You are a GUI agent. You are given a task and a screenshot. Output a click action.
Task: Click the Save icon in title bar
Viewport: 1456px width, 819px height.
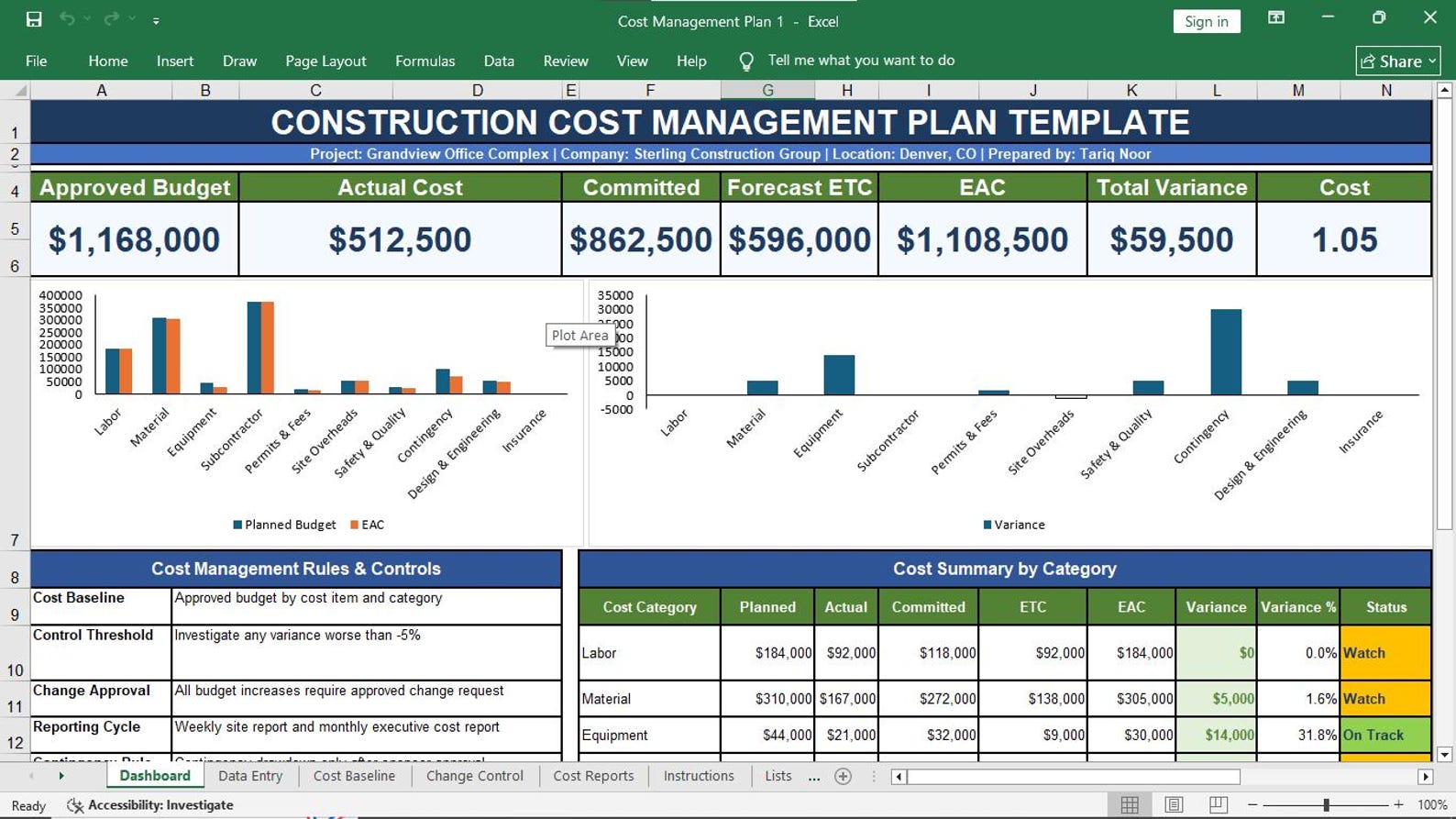[x=34, y=19]
